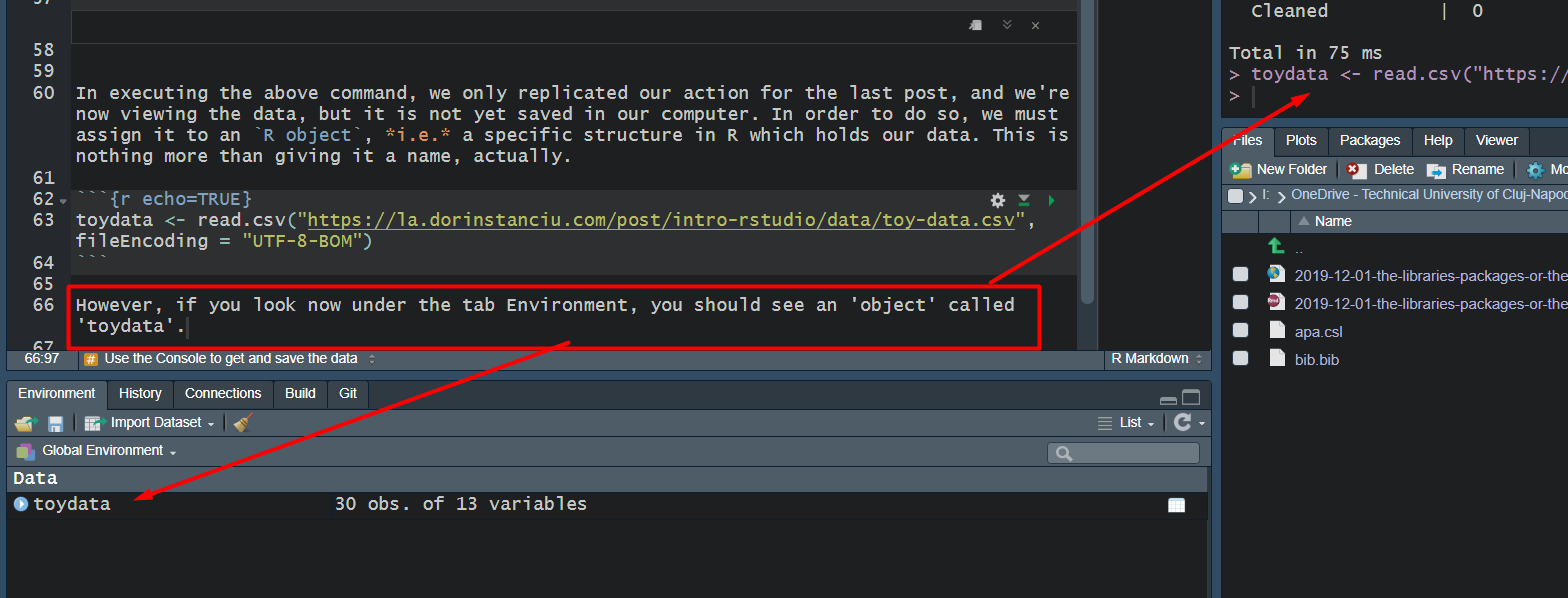Open the Global Environment dropdown
This screenshot has height=598, width=1568.
[x=96, y=451]
